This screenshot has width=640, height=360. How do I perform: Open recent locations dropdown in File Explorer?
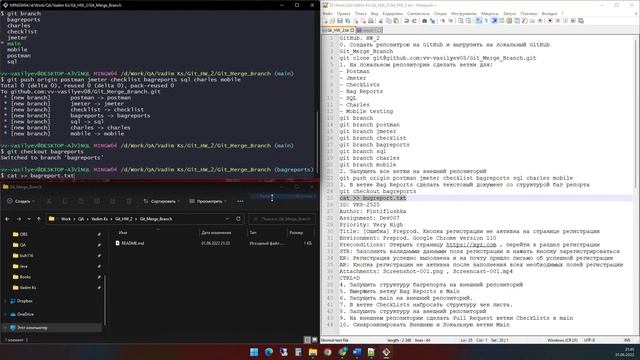click(x=29, y=219)
